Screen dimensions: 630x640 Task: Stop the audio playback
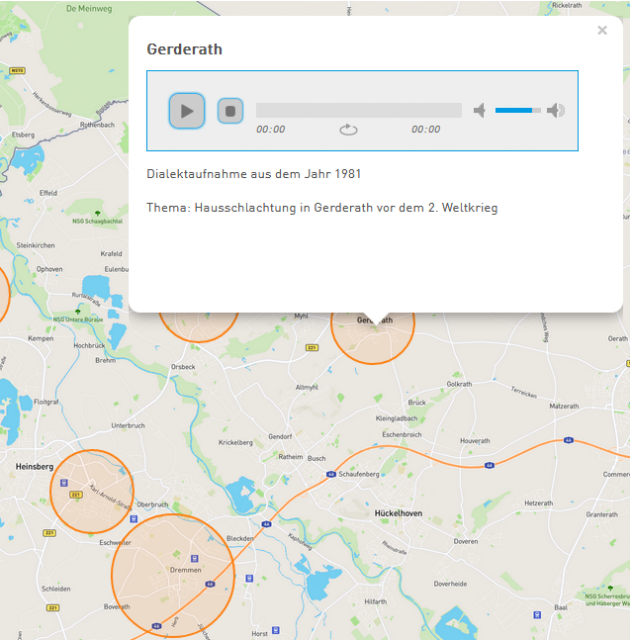click(230, 111)
